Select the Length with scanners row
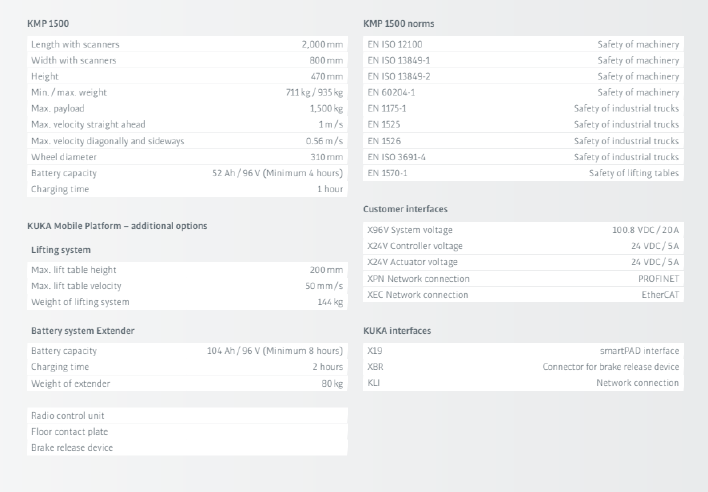The image size is (708, 492). pyautogui.click(x=186, y=45)
